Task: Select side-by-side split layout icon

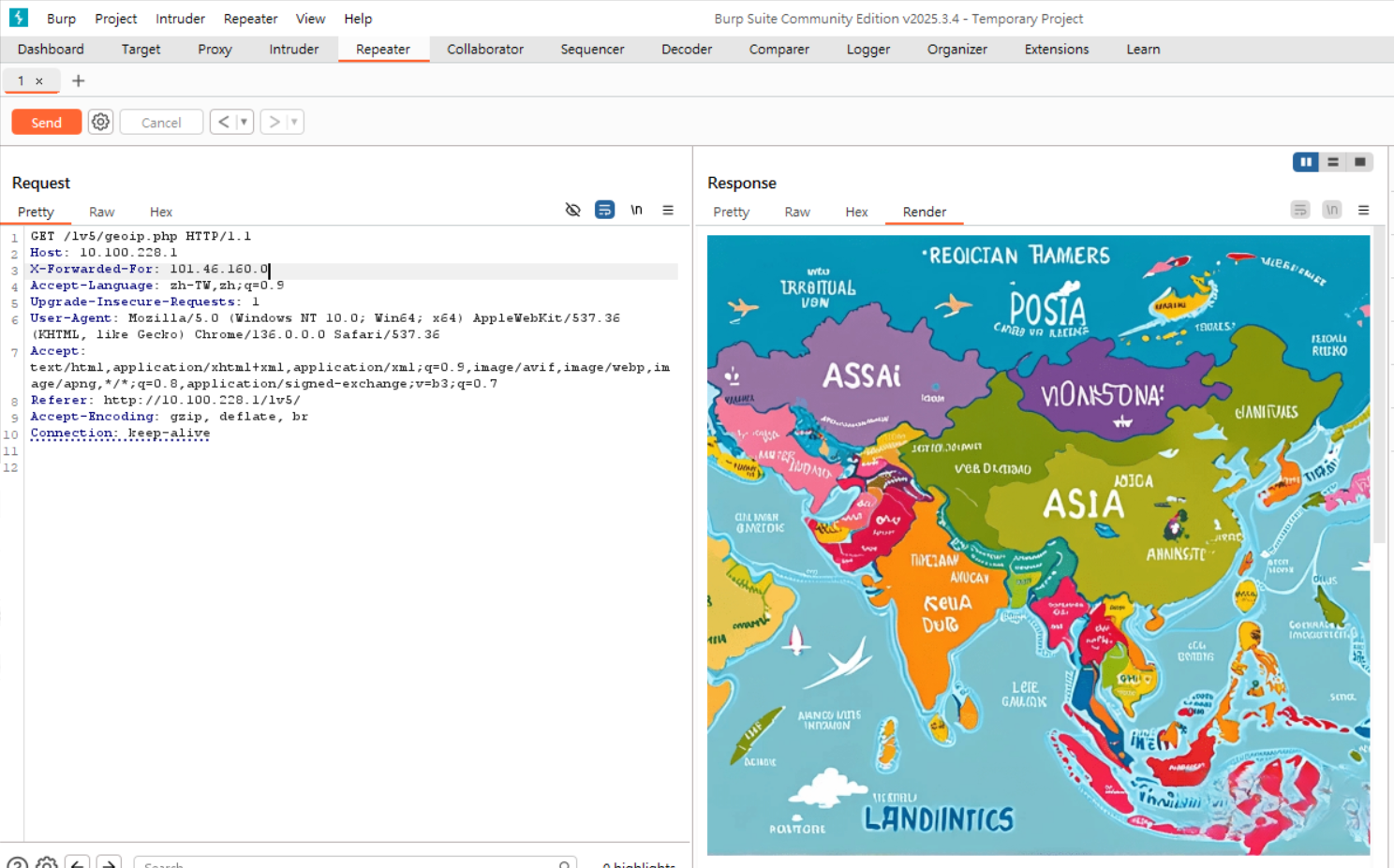Action: [x=1305, y=162]
